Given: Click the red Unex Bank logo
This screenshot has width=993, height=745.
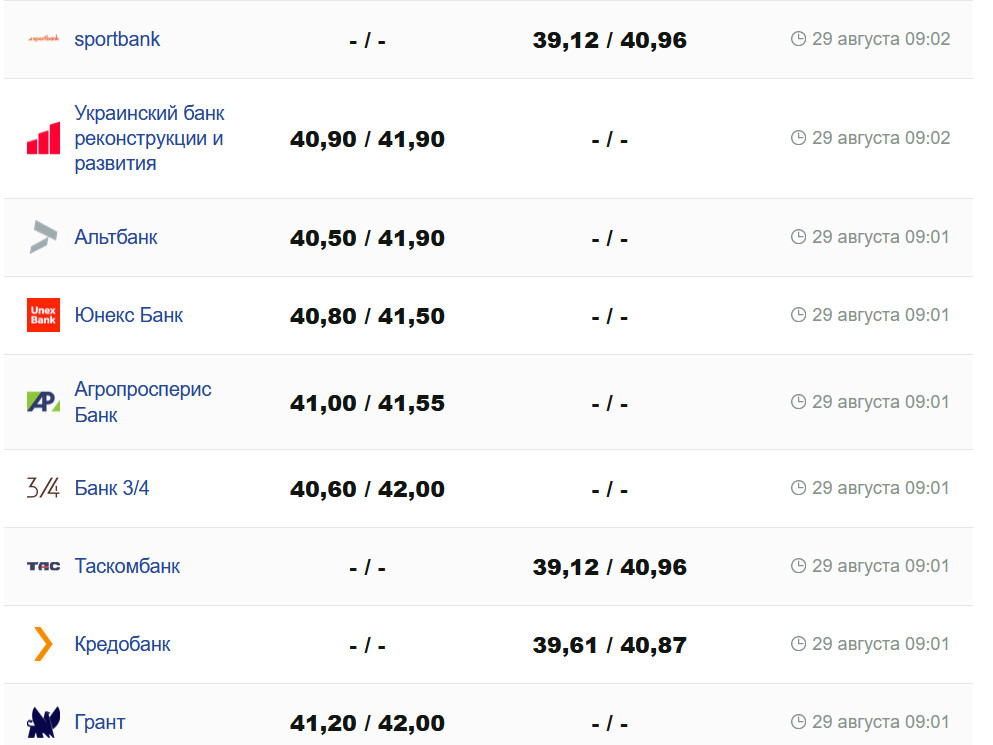Looking at the screenshot, I should [x=43, y=315].
